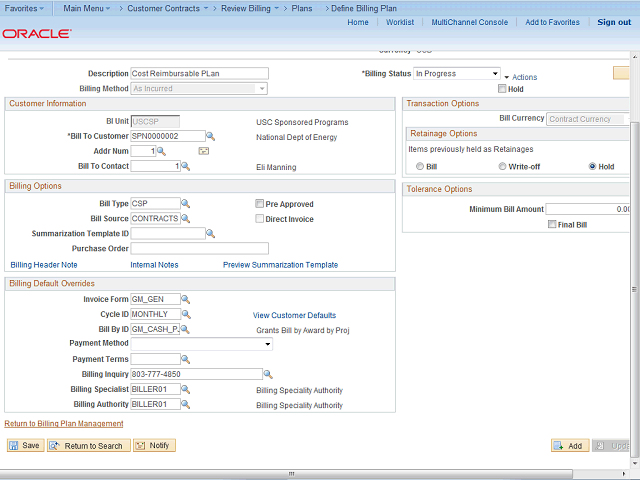The width and height of the screenshot is (640, 480).
Task: Check the Direct Invoice option
Action: tap(260, 218)
